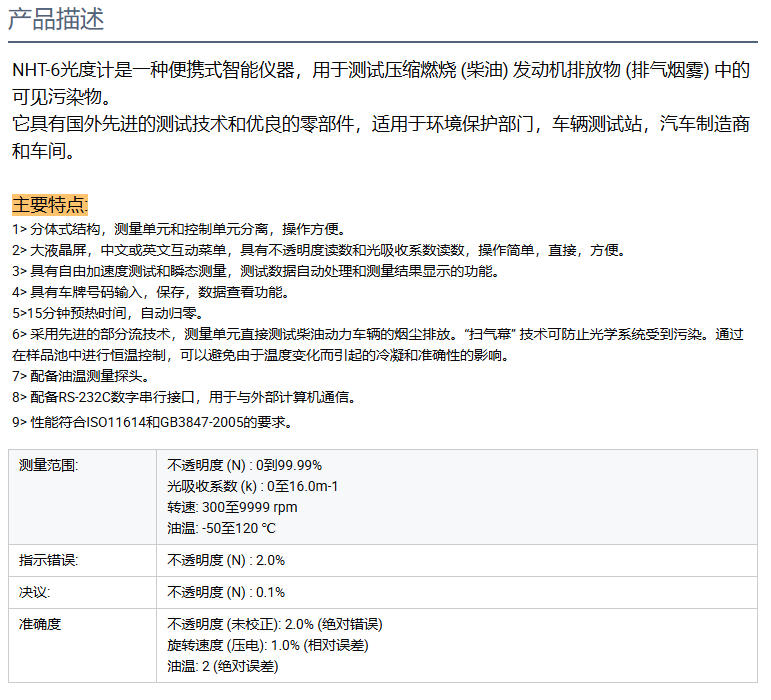This screenshot has height=700, width=771.
Task: Click the 准确度 row label
Action: [41, 624]
